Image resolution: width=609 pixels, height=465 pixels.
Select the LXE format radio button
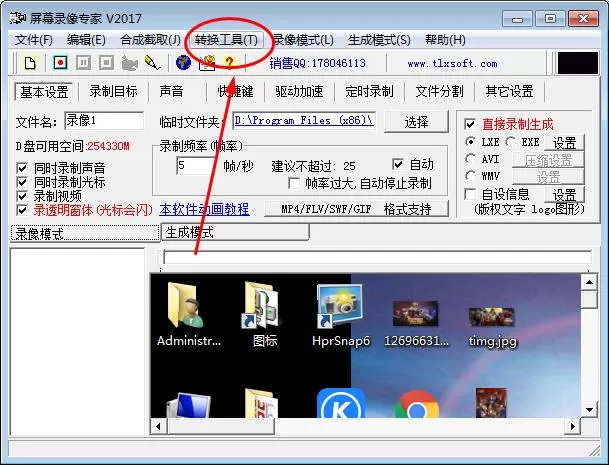470,142
